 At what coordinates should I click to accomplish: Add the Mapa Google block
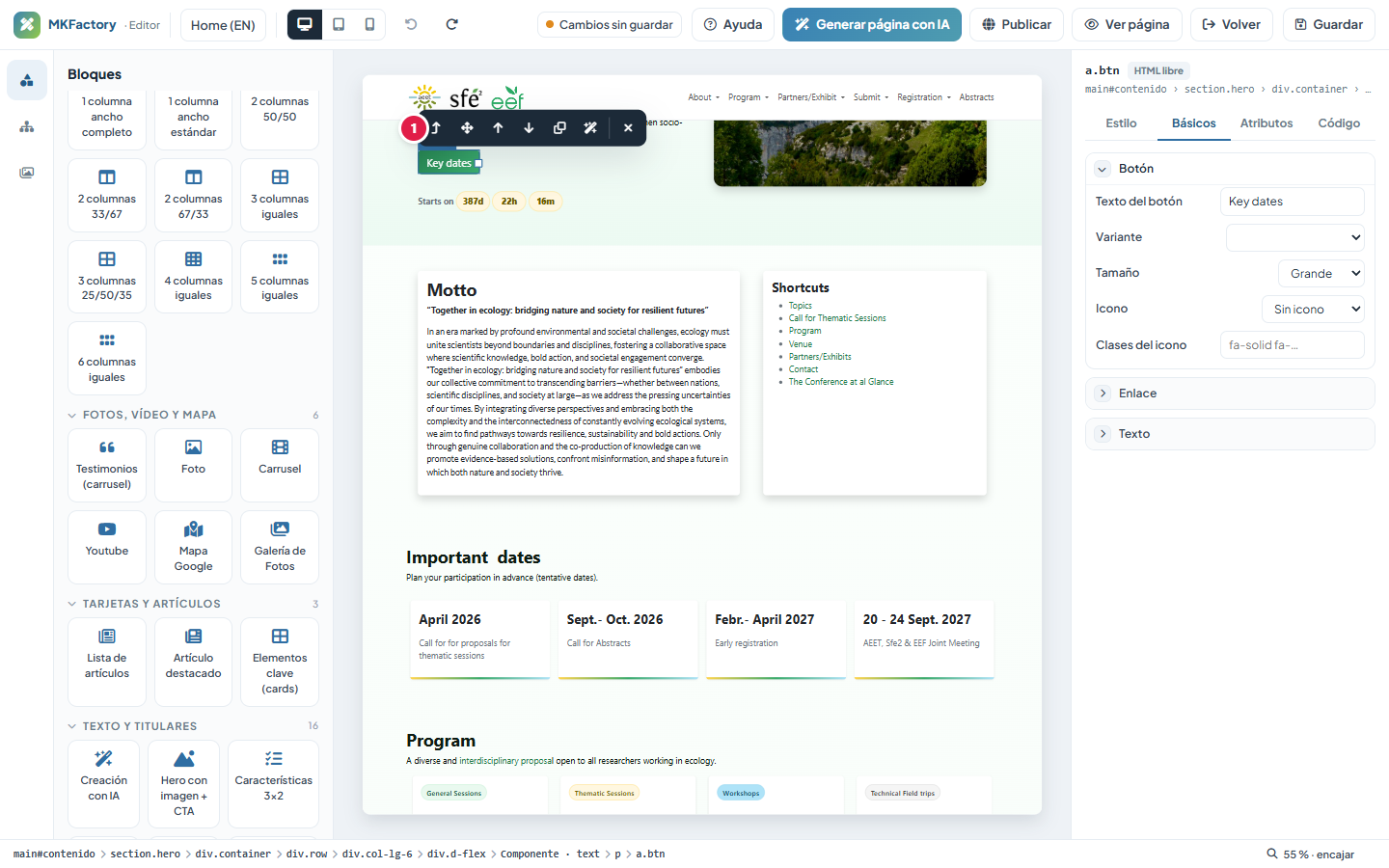193,547
